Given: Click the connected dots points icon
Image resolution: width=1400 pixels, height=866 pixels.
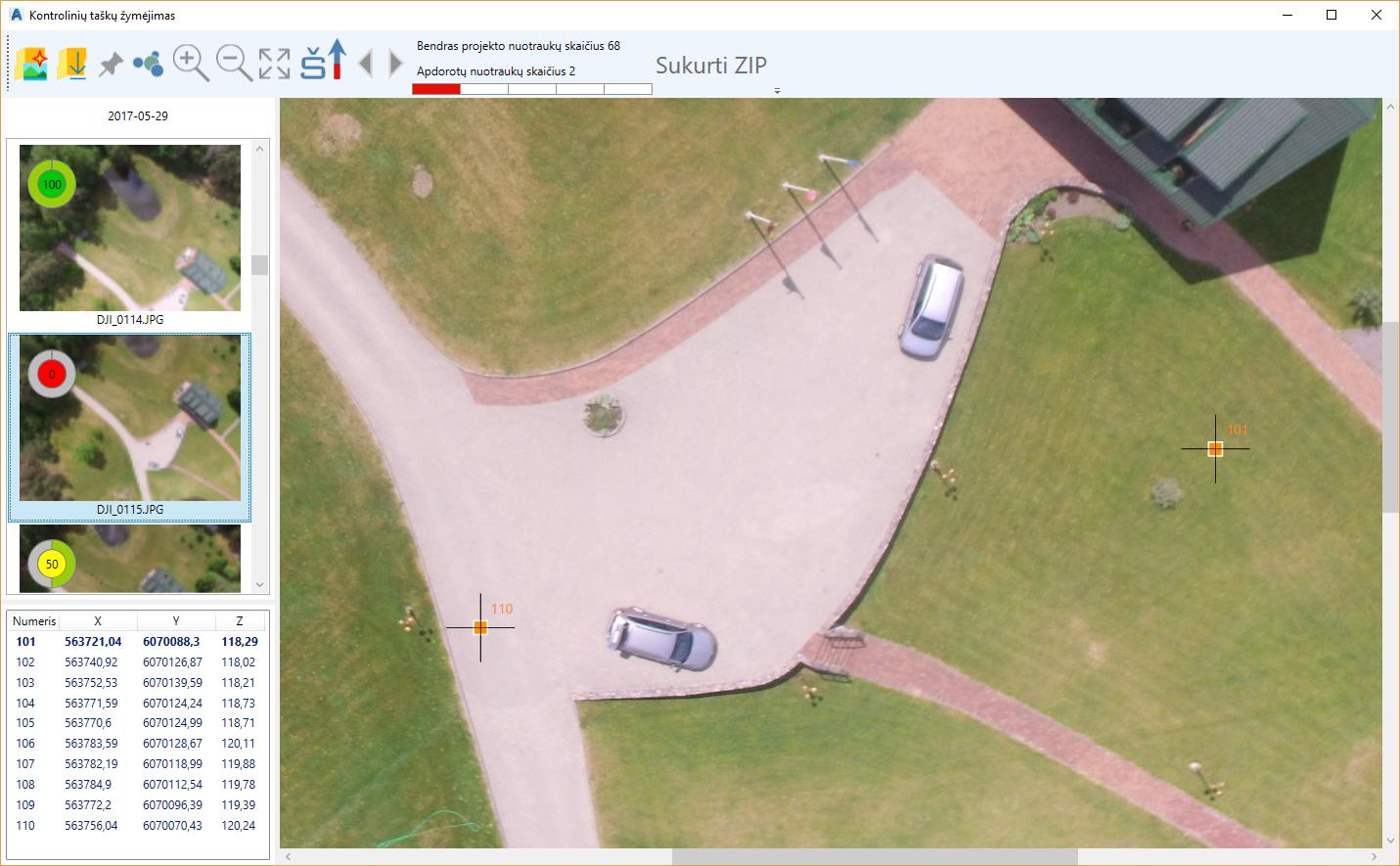Looking at the screenshot, I should (x=149, y=65).
